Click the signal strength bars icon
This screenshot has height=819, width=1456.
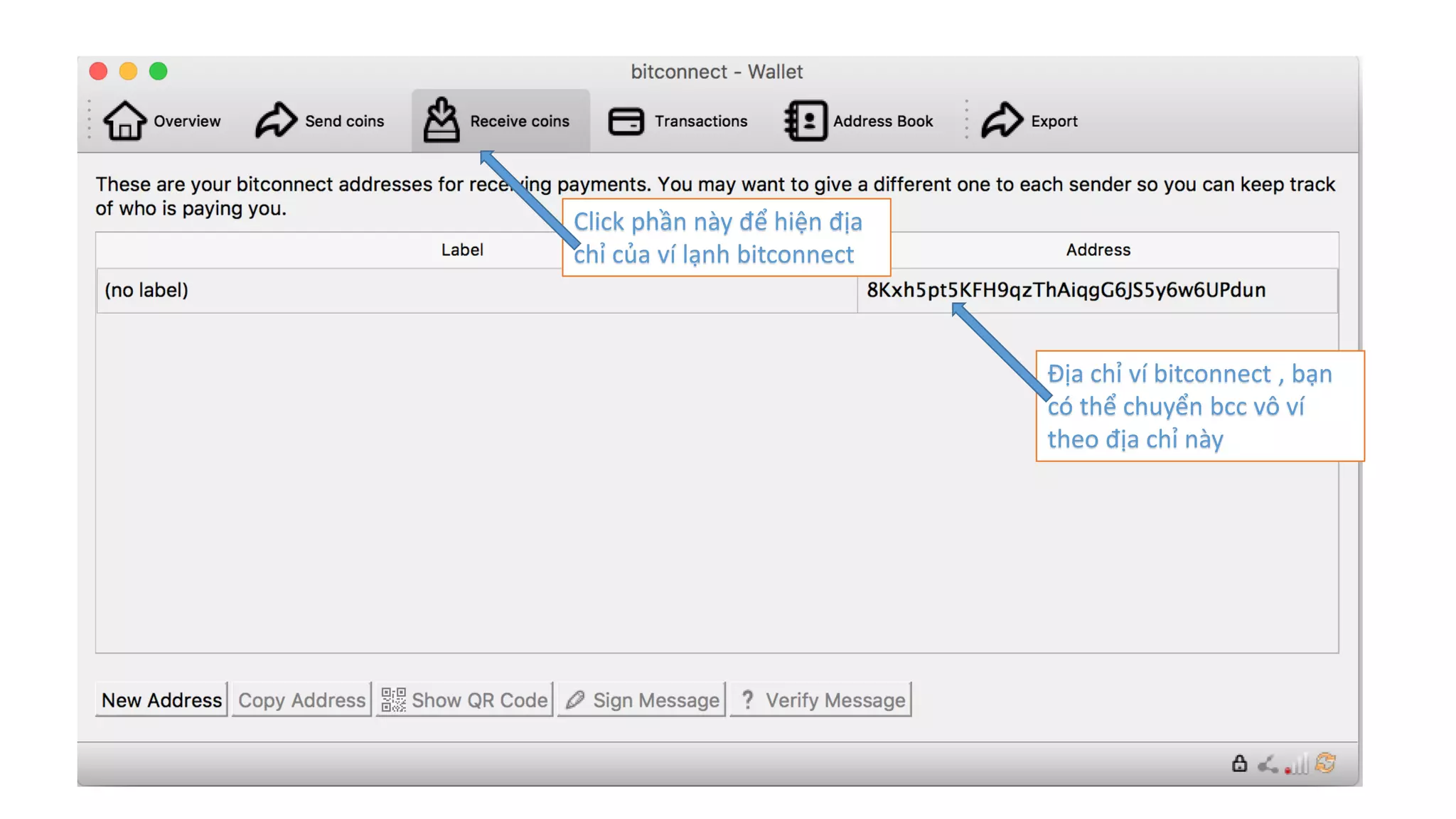1297,764
